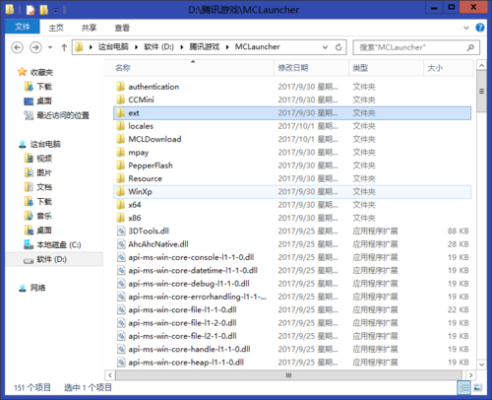The image size is (492, 400).
Task: Select api-ms-win-core-debug-l1-1-0.dll file name
Action: click(x=189, y=284)
